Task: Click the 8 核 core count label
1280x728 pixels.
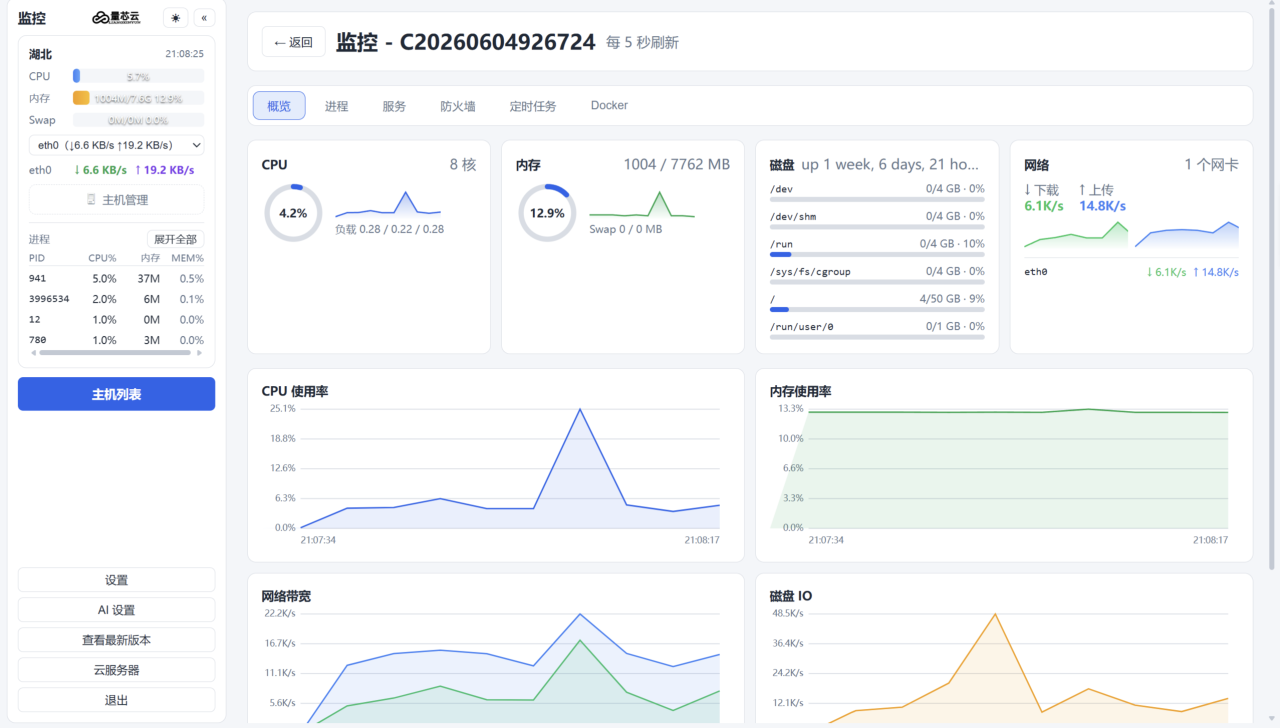Action: [462, 165]
